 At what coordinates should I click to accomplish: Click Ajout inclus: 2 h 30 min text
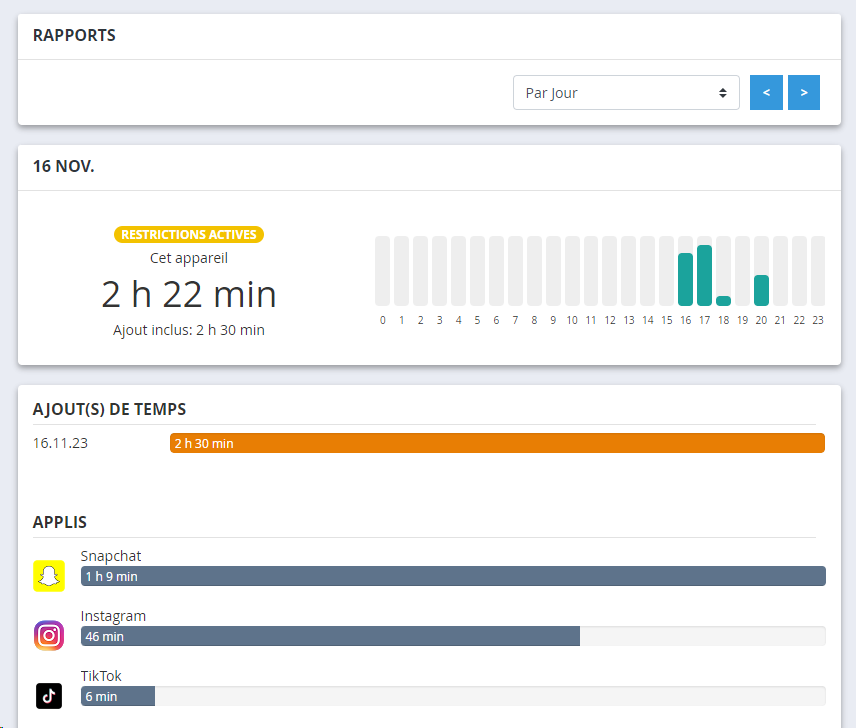coord(189,330)
